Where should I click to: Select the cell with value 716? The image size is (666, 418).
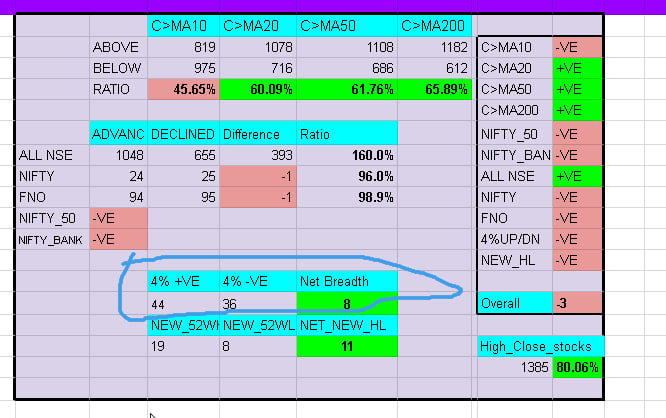pos(258,68)
